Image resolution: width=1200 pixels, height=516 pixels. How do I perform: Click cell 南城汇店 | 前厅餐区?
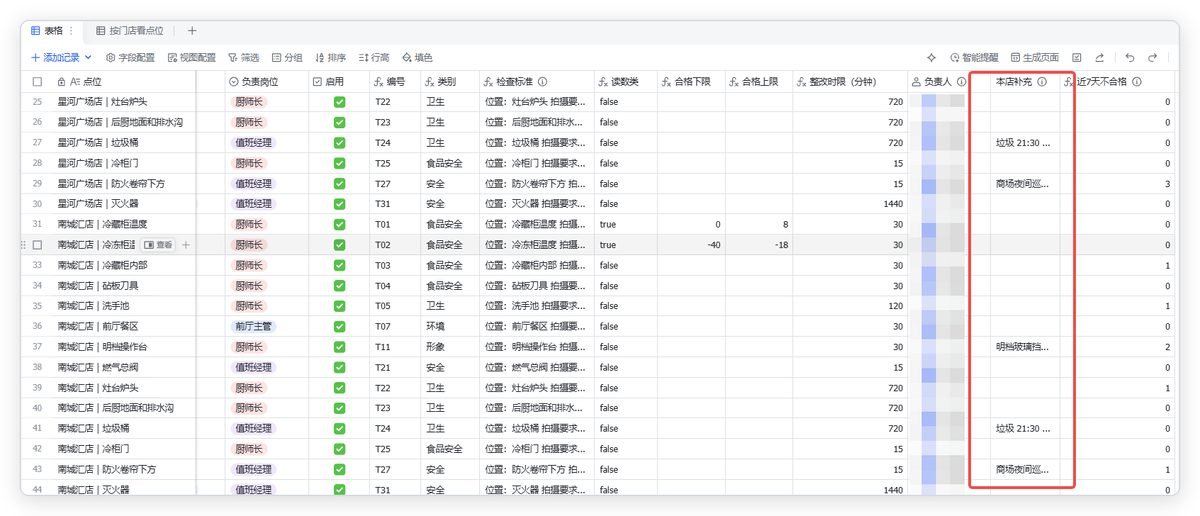(x=98, y=326)
